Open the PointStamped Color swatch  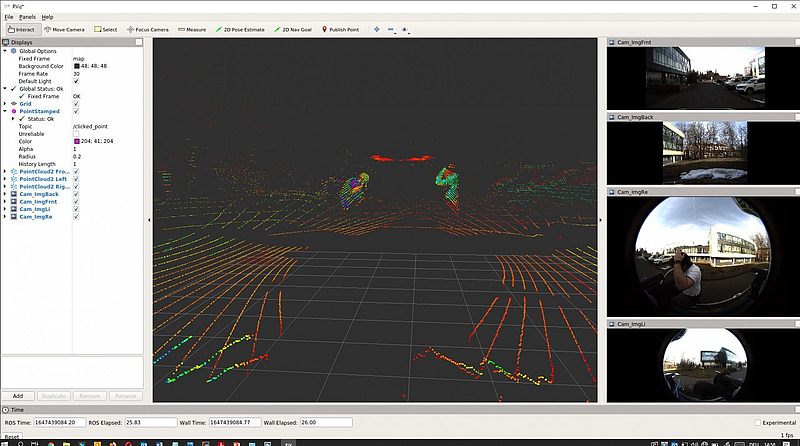77,141
